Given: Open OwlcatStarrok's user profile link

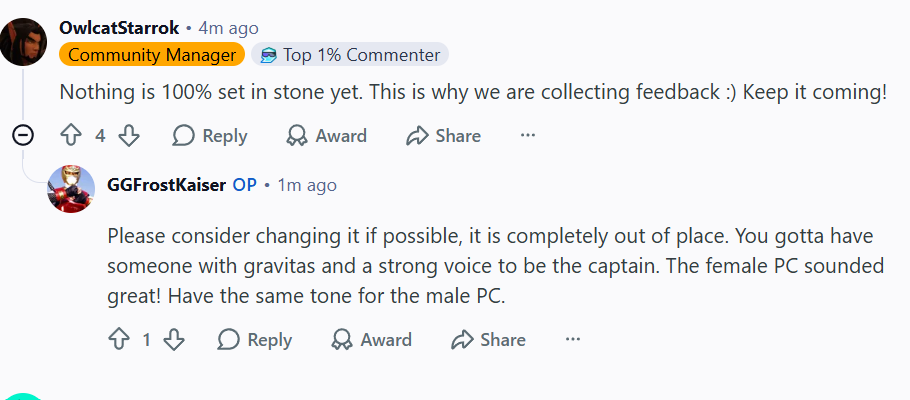Looking at the screenshot, I should tap(119, 27).
